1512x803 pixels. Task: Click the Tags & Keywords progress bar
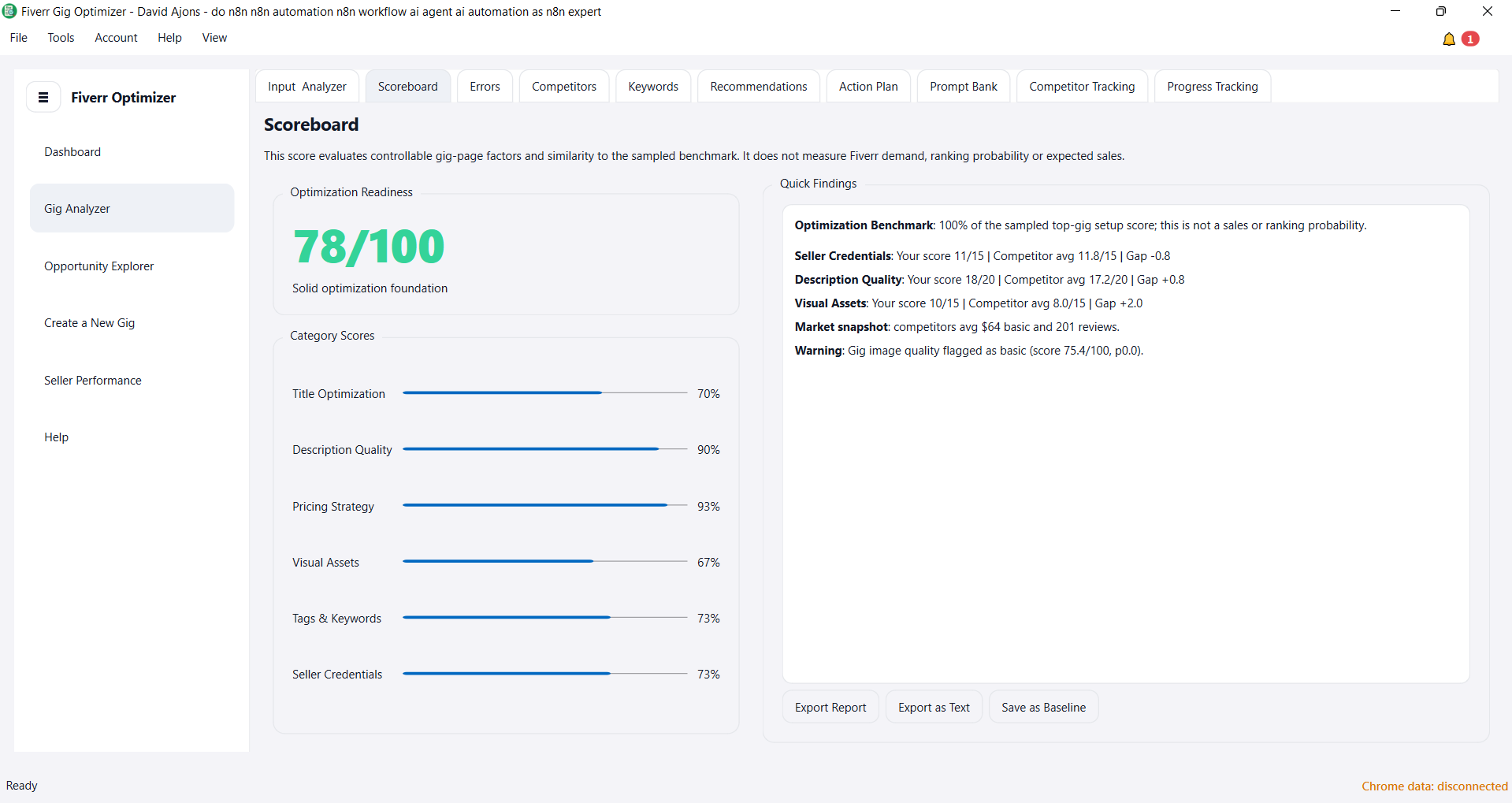click(x=545, y=618)
